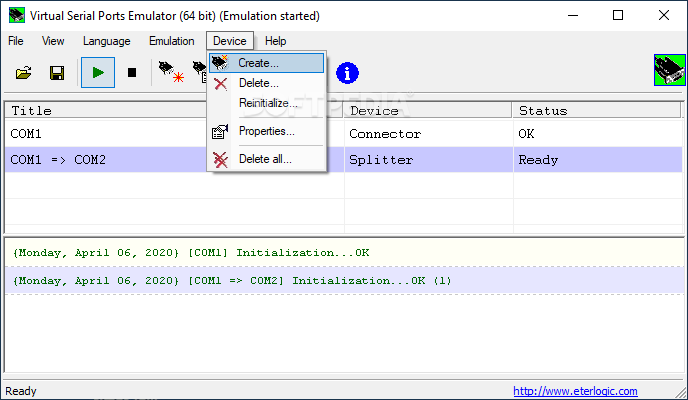Screen dimensions: 688x400
Task: Minimize the Virtual Serial Ports Emulator window
Action: pyautogui.click(x=573, y=15)
